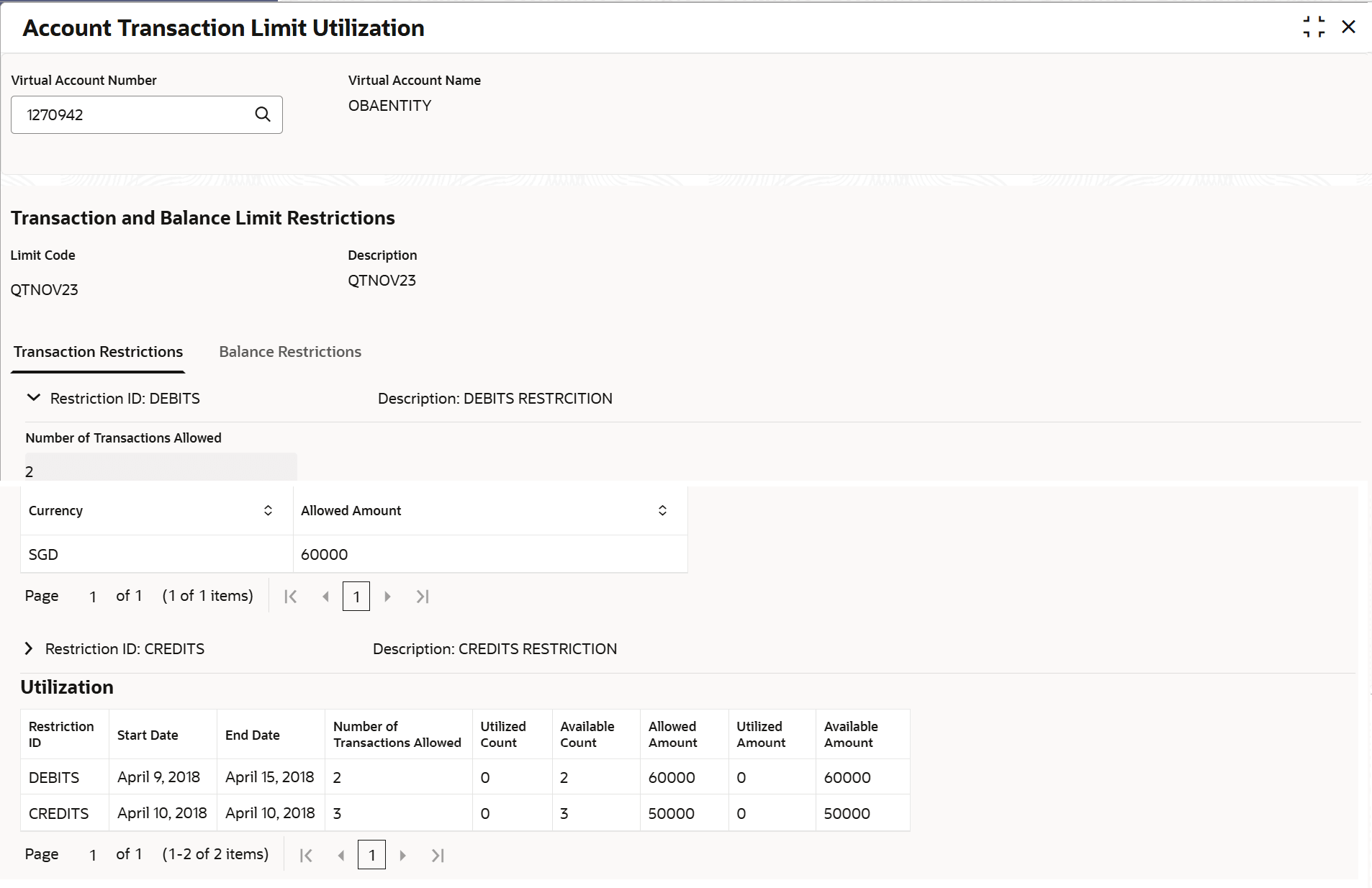This screenshot has width=1372, height=888.
Task: Click the Number of Transactions Allowed column header
Action: click(399, 734)
